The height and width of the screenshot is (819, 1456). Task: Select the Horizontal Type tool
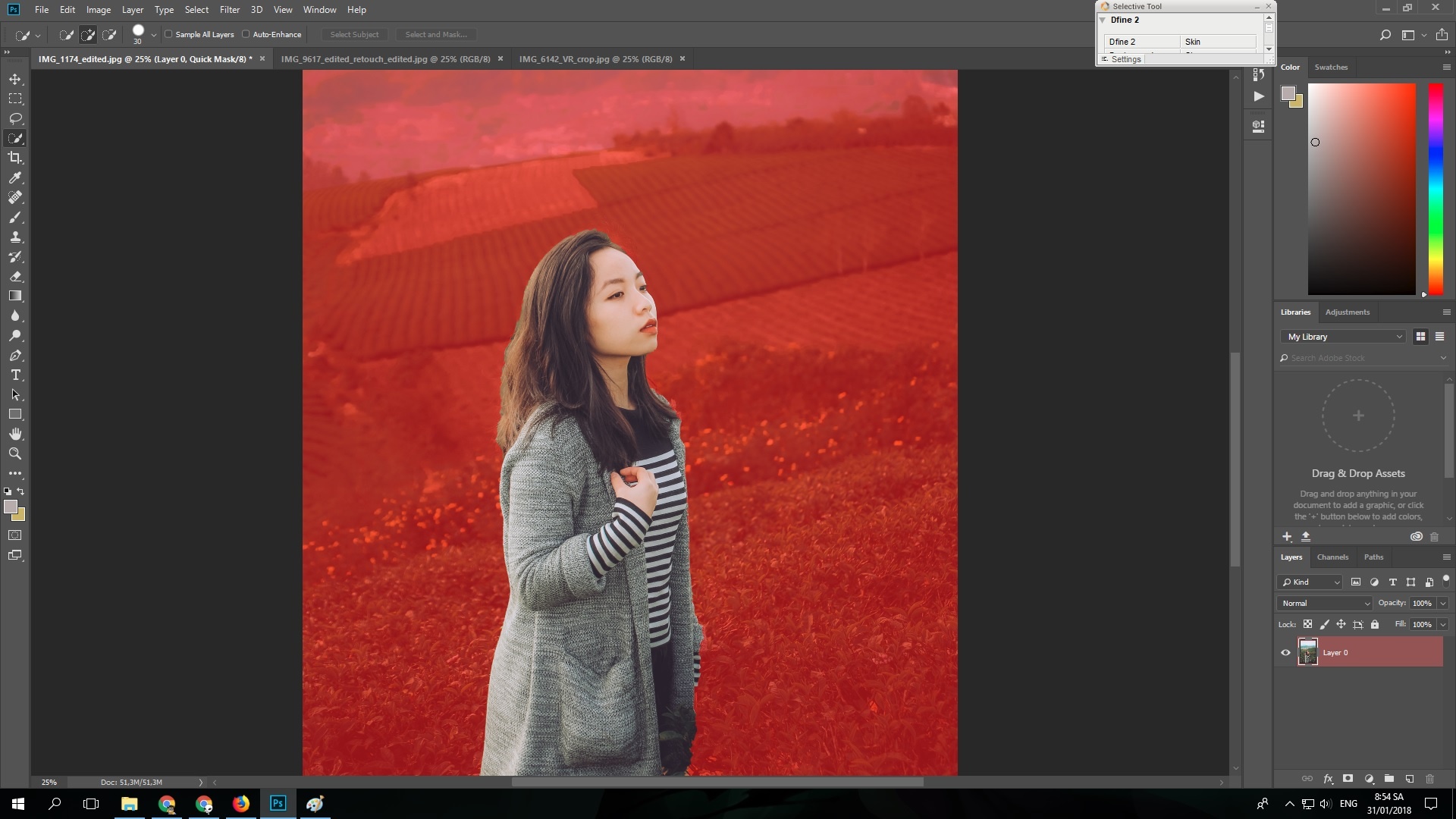click(x=15, y=375)
